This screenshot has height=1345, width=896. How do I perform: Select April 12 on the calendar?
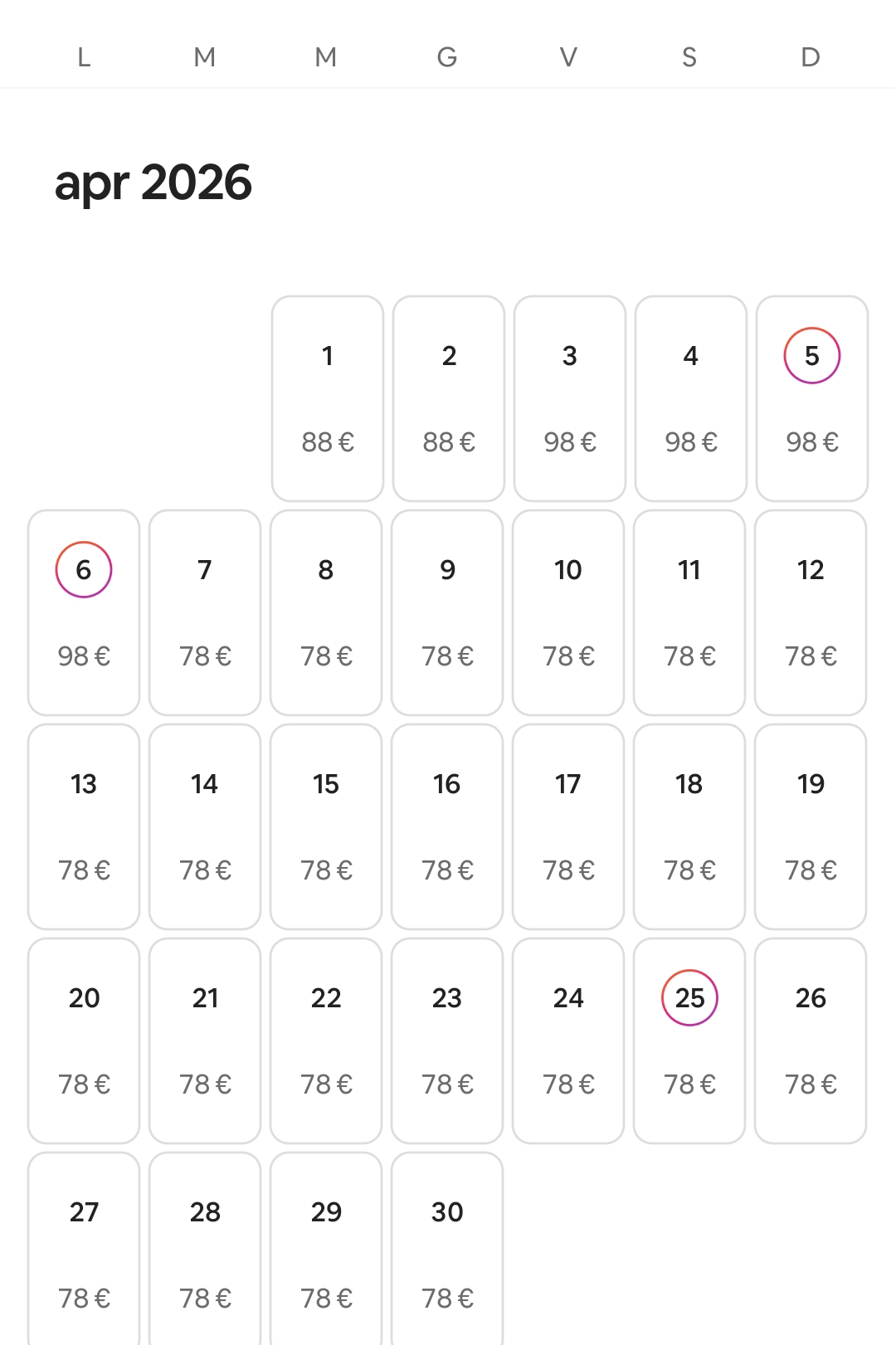coord(811,612)
